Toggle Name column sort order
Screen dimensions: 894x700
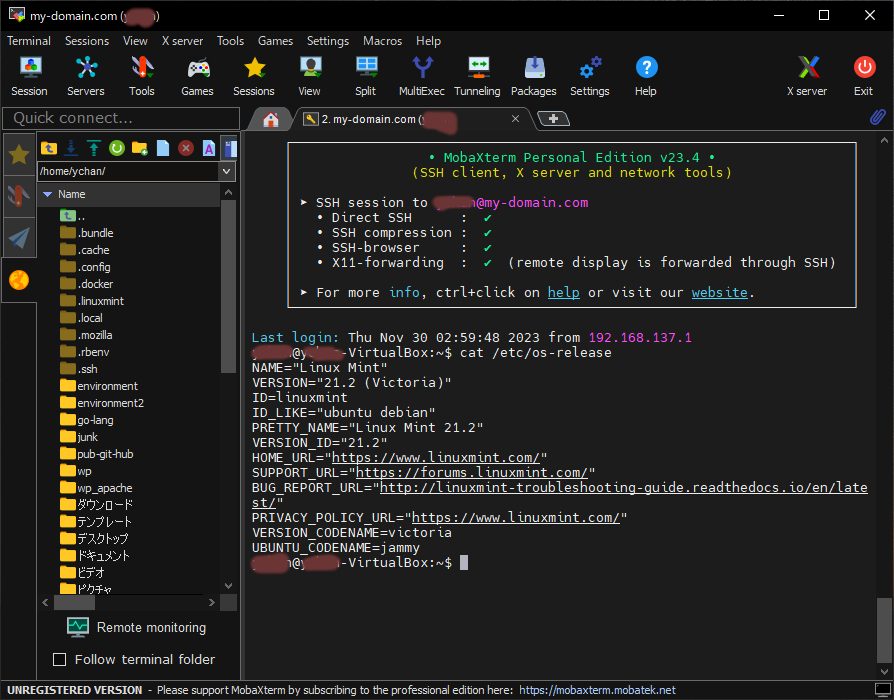pos(72,194)
